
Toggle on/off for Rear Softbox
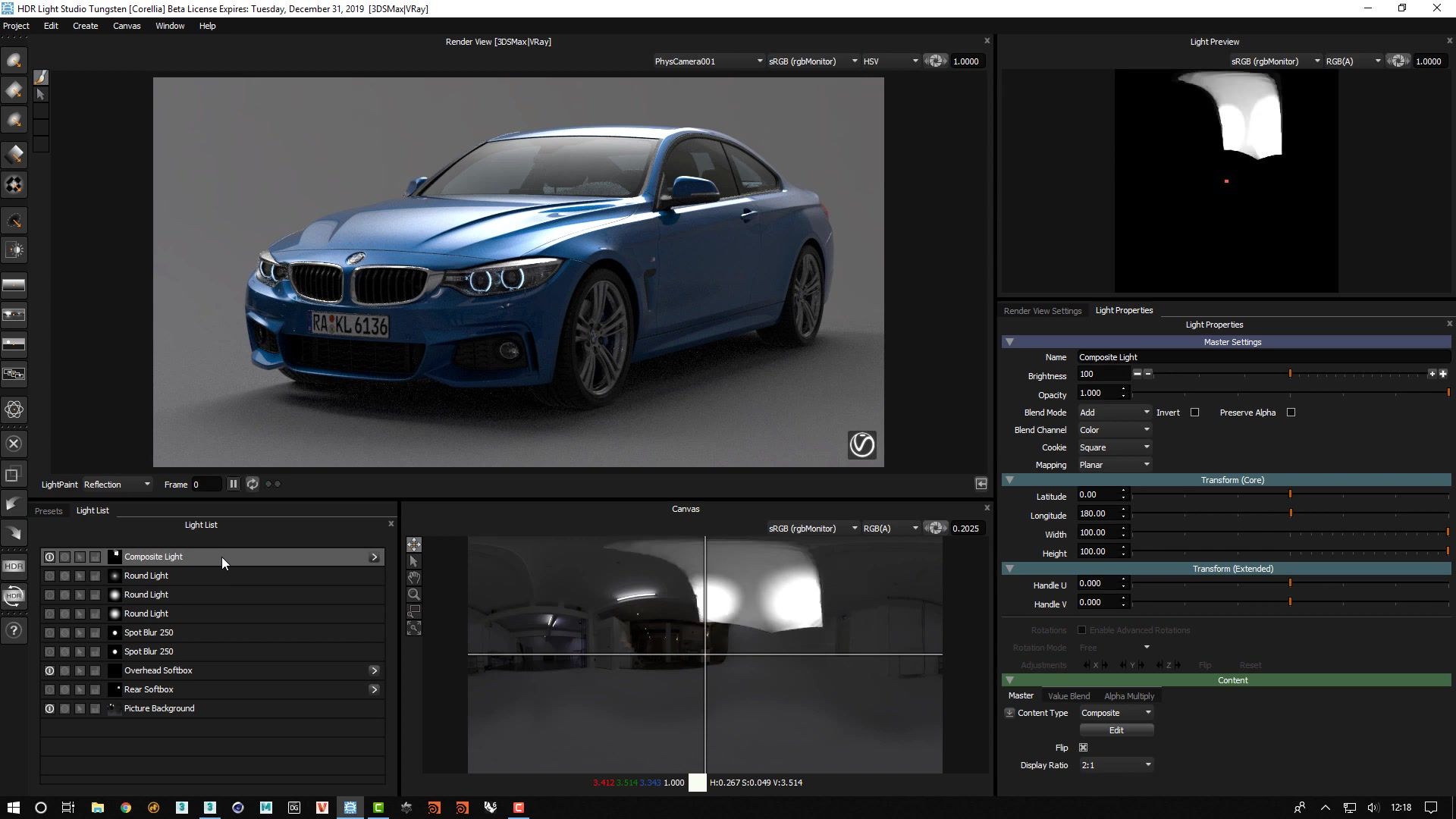[49, 689]
